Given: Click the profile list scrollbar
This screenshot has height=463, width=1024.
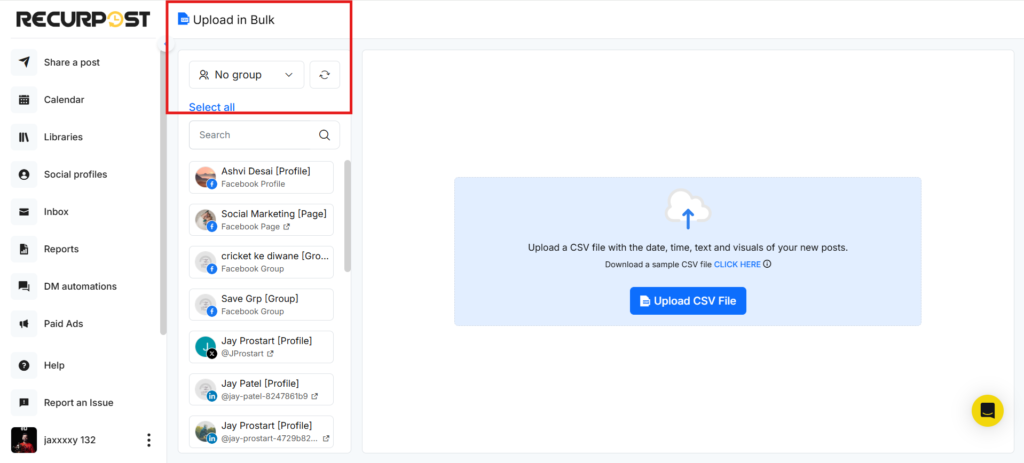Looking at the screenshot, I should pos(347,216).
